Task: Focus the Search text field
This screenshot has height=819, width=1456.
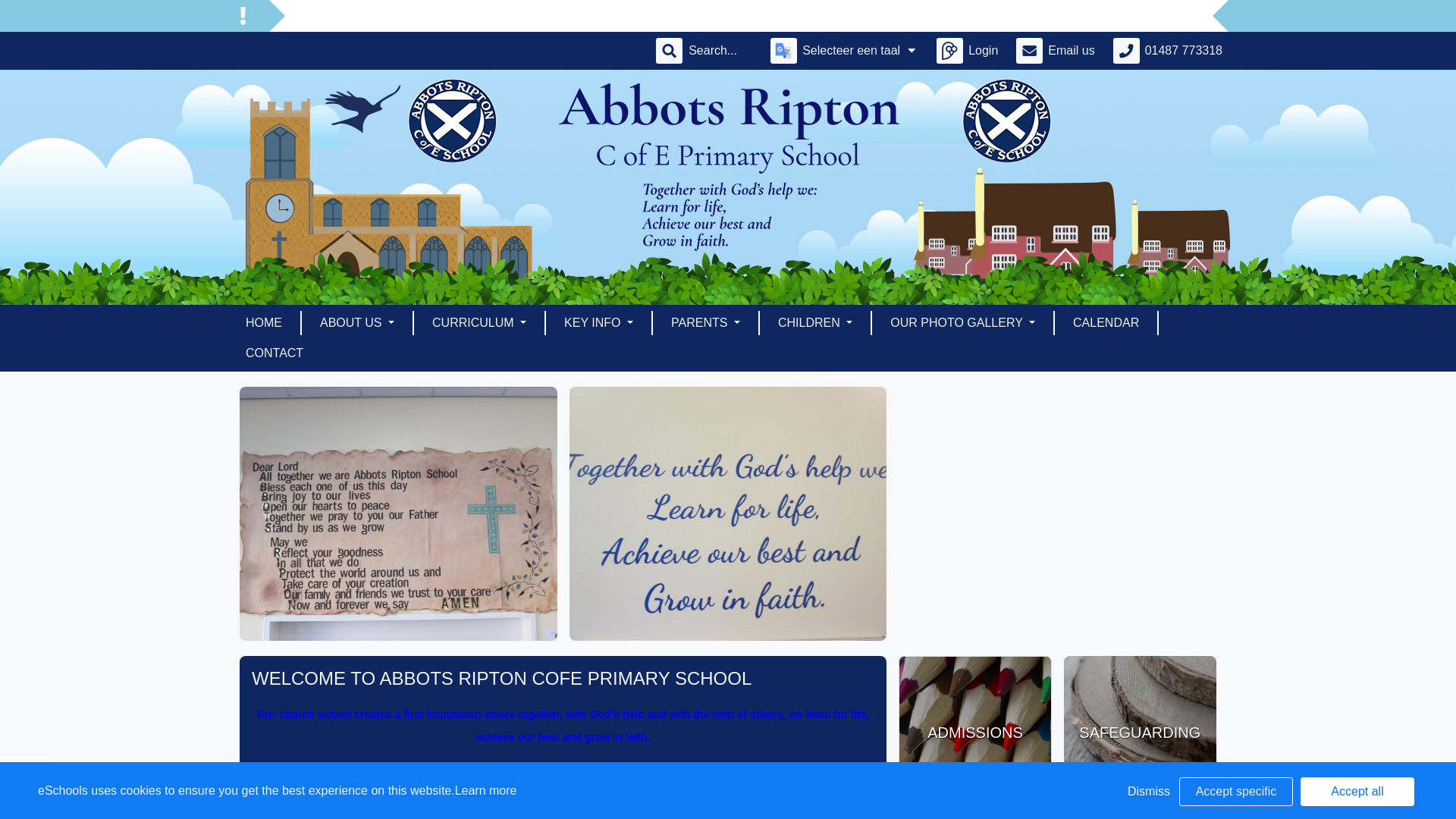Action: 720,51
